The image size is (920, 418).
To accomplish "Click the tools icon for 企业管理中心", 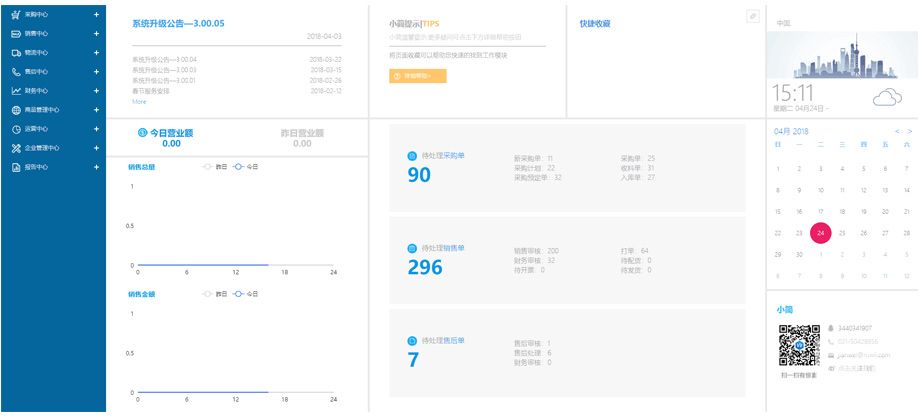I will tap(16, 148).
